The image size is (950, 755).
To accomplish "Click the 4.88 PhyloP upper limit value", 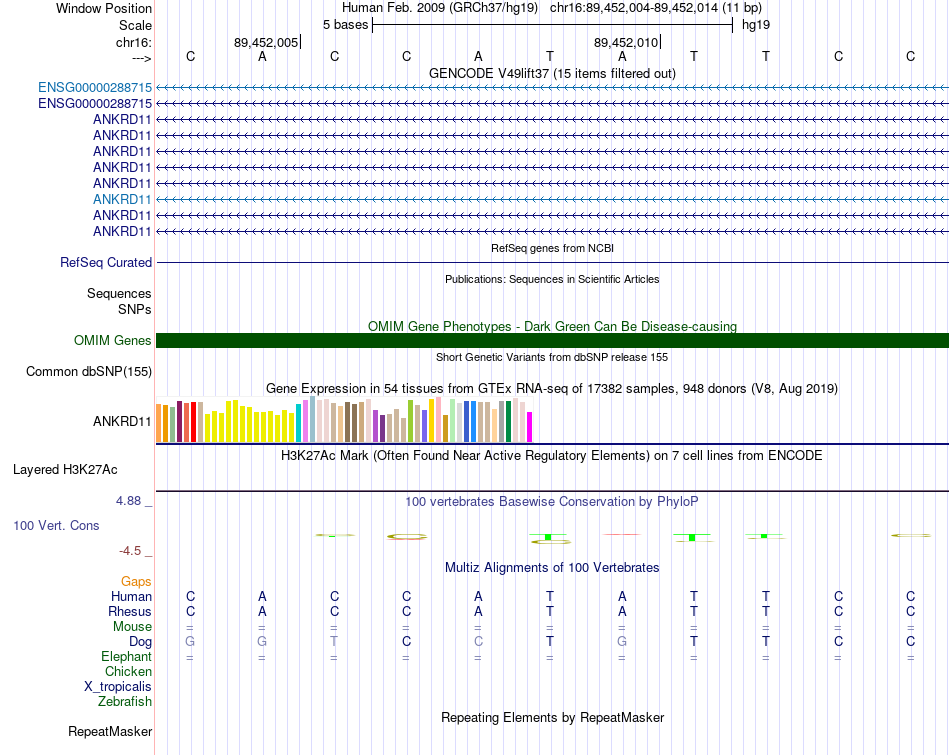I will pyautogui.click(x=128, y=501).
